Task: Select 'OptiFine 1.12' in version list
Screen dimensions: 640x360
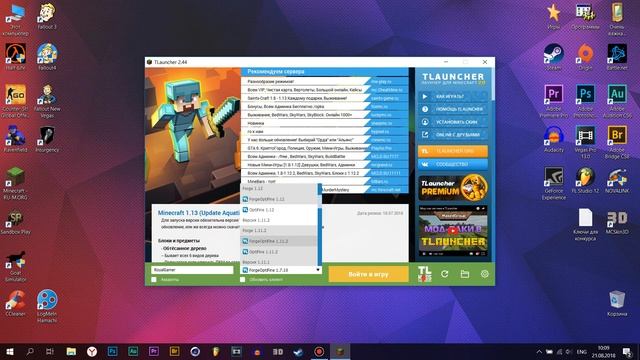Action: 279,210
